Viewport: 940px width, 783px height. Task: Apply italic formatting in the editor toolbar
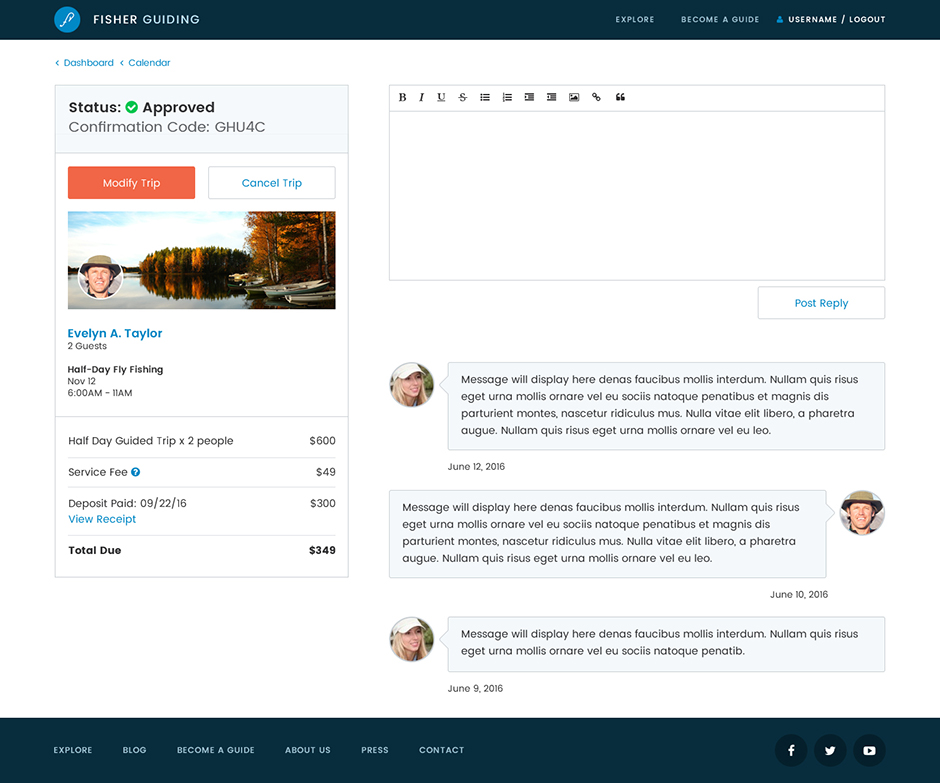coord(421,98)
